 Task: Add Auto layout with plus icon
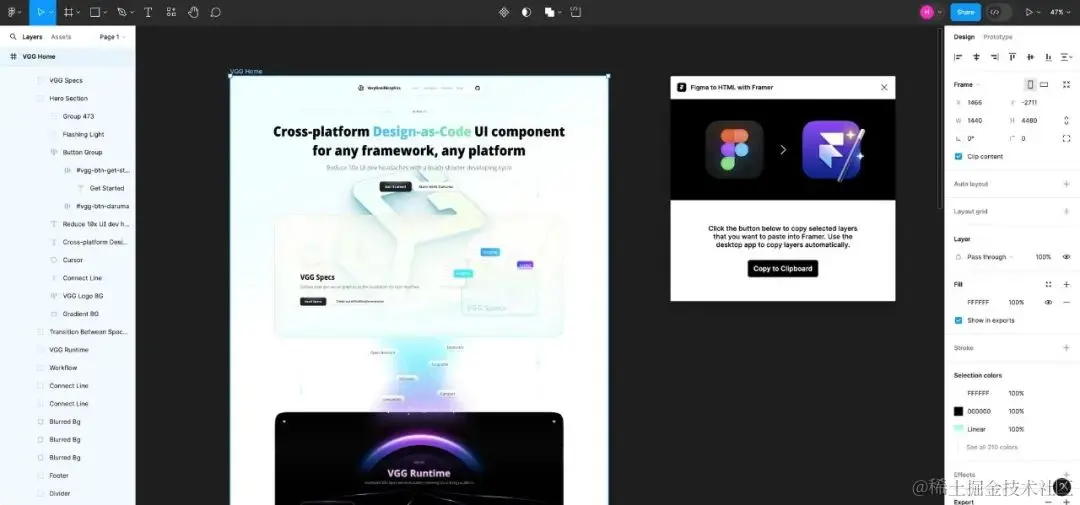pyautogui.click(x=1066, y=184)
